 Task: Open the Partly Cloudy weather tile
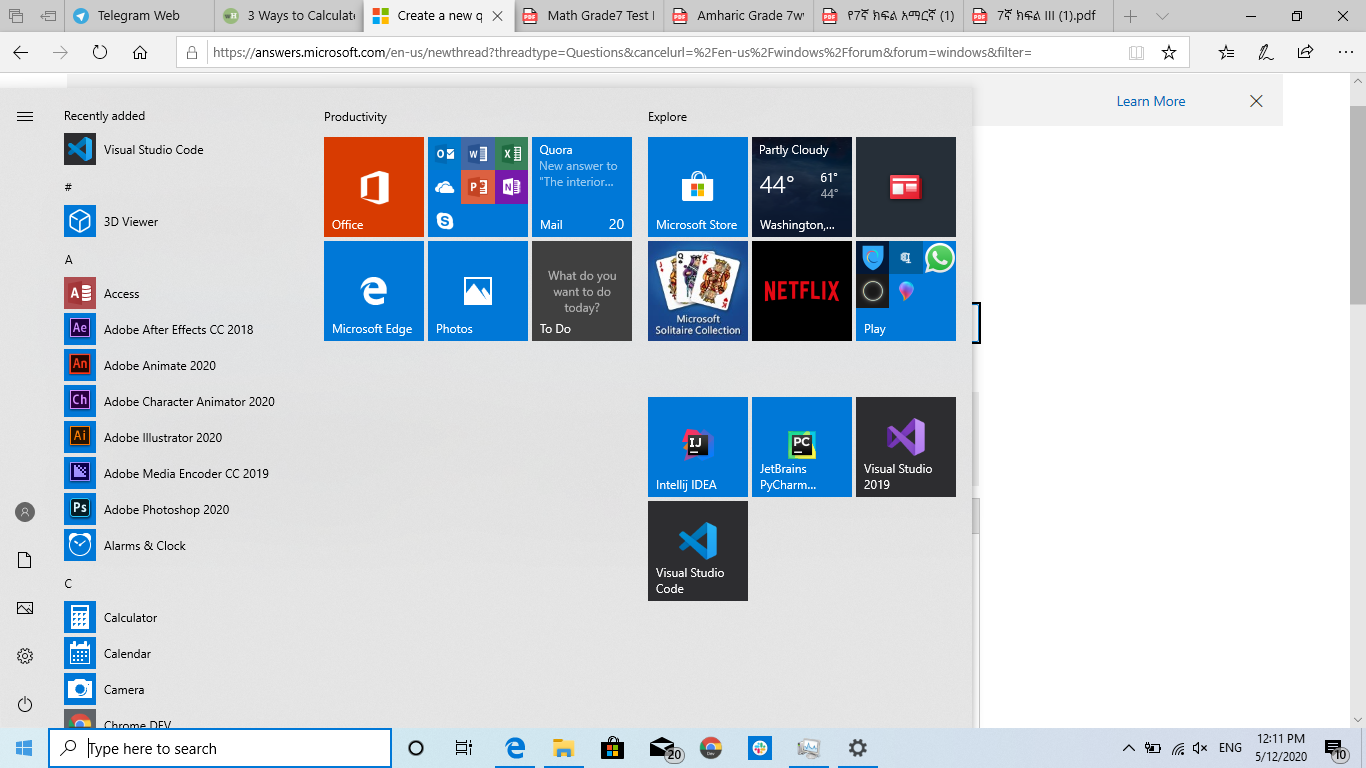point(802,187)
